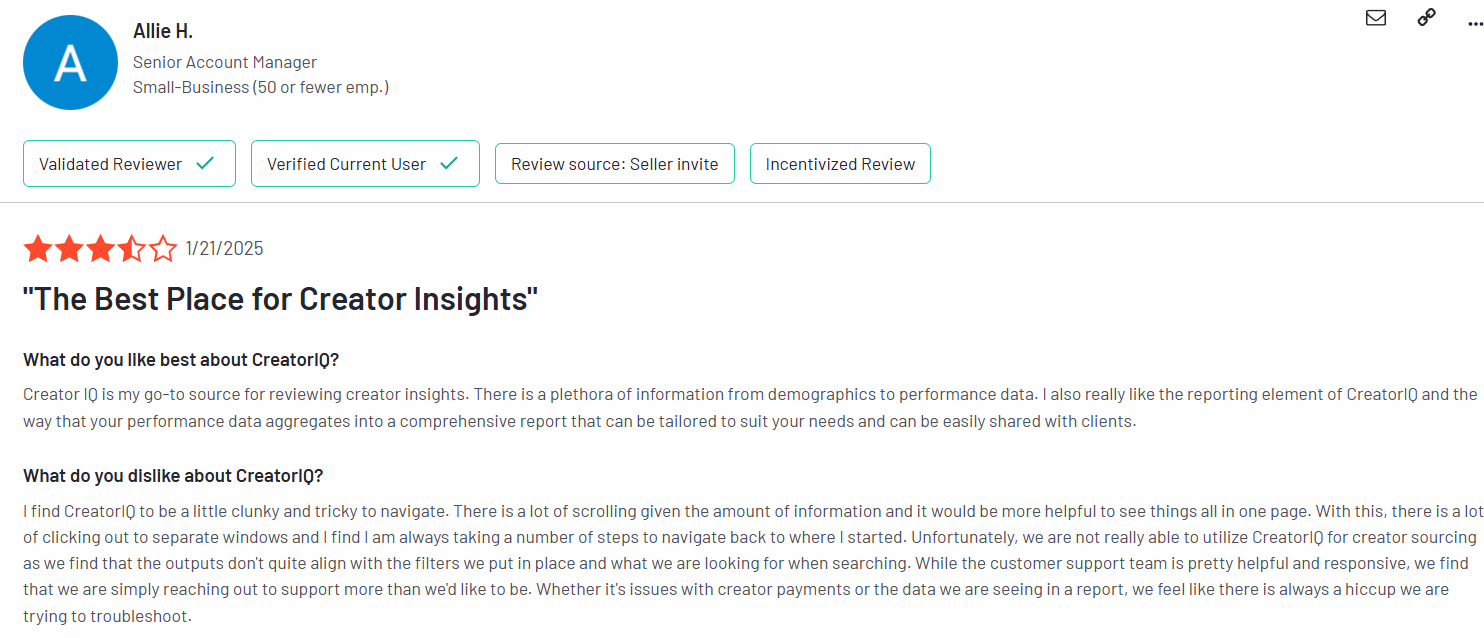Click the Verified Current User badge label

[x=346, y=164]
